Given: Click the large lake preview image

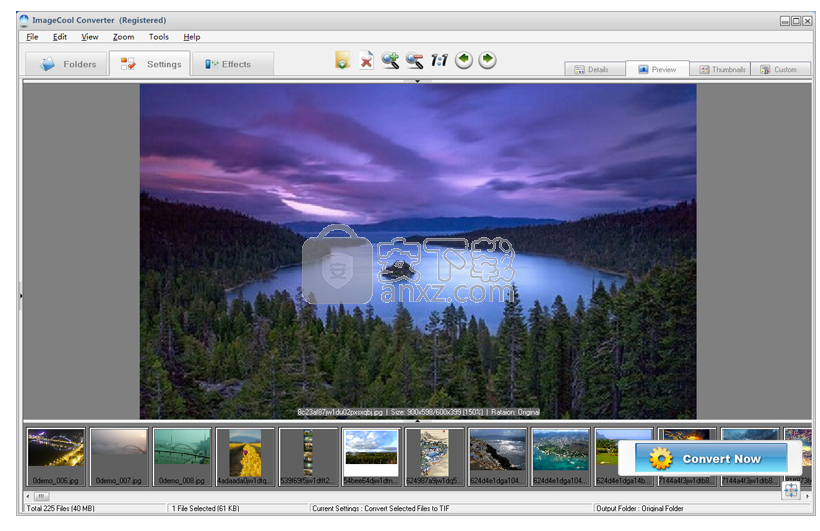Looking at the screenshot, I should [418, 251].
